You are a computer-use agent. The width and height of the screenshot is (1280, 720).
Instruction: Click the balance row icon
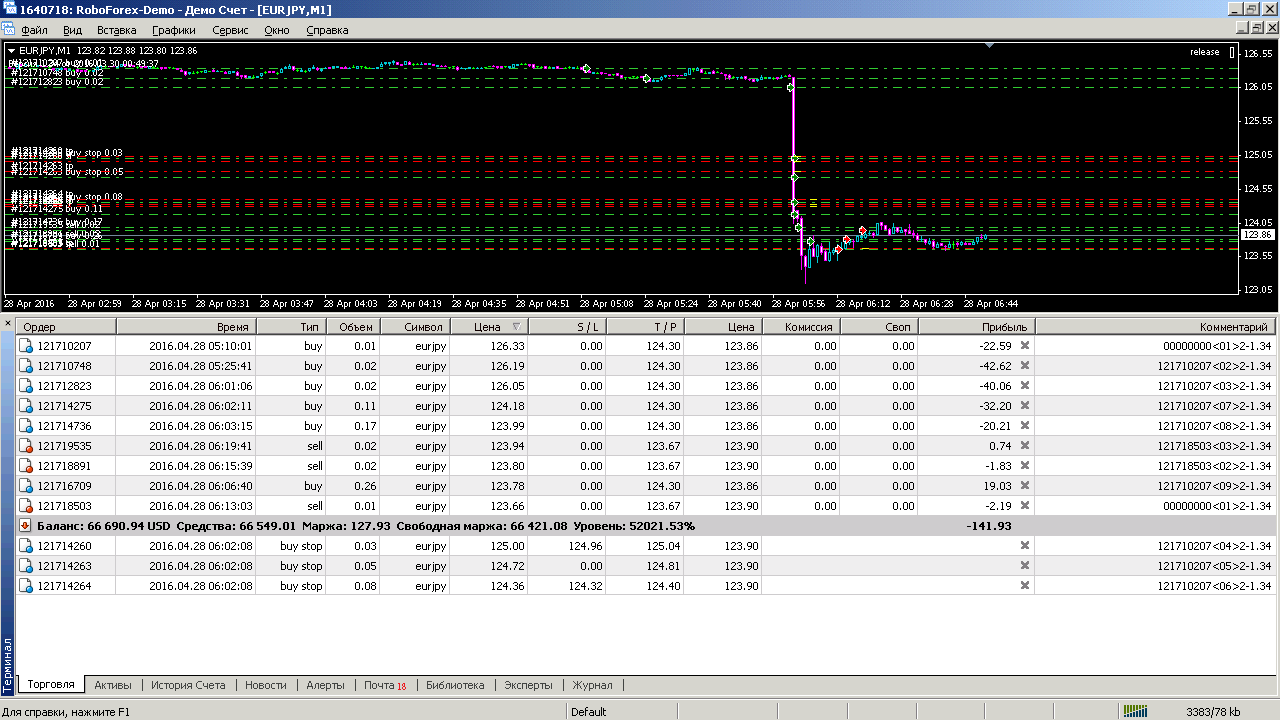[26, 526]
